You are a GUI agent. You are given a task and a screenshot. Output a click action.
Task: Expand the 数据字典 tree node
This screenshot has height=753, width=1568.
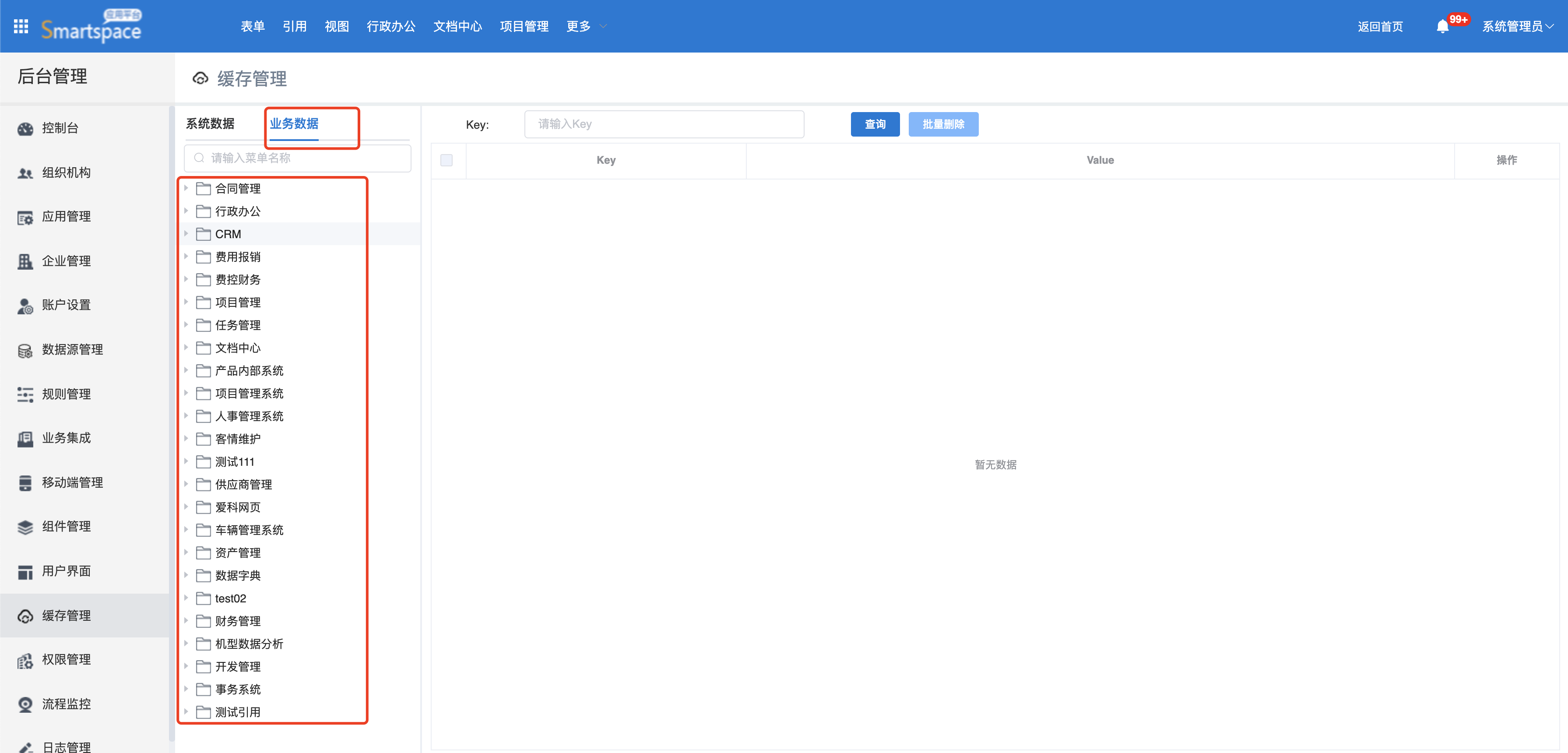(186, 575)
